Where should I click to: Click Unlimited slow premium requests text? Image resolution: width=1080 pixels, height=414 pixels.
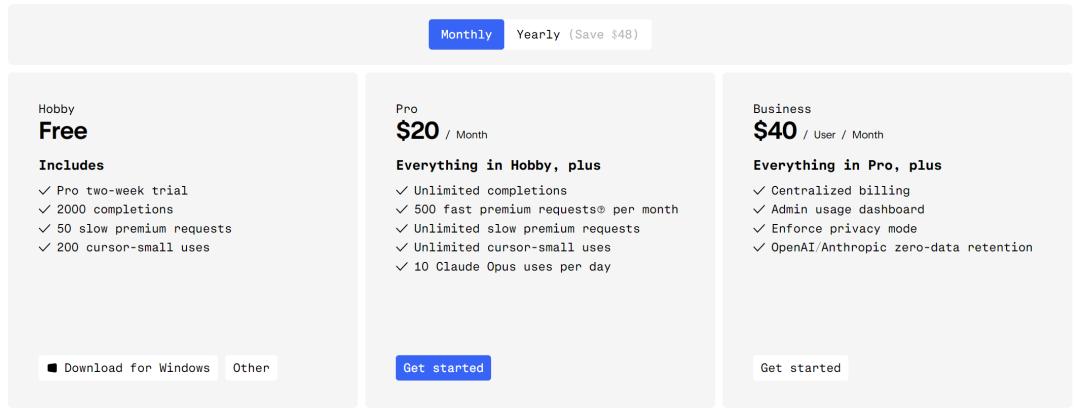tap(526, 229)
